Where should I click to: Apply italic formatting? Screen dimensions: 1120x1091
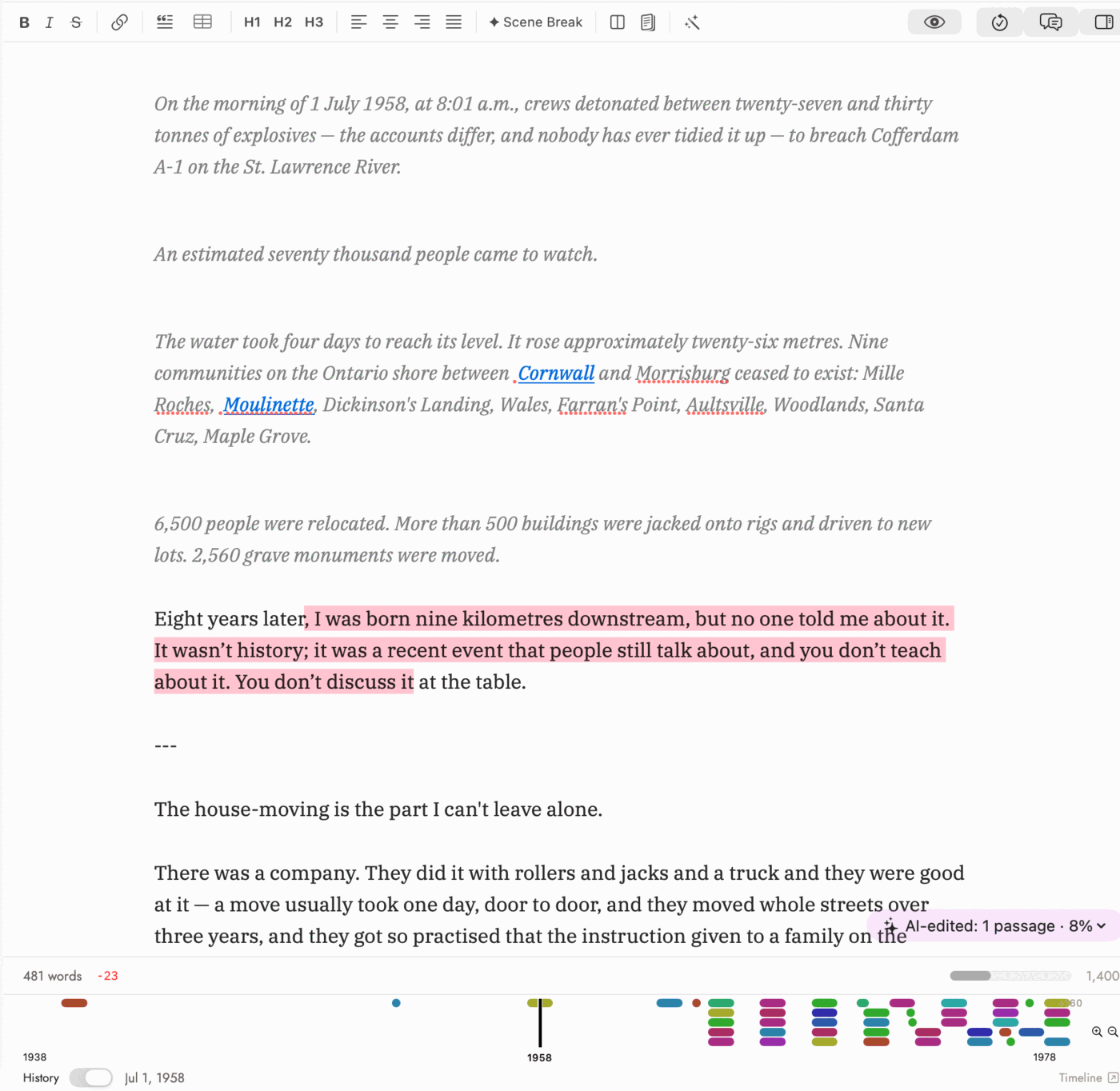(x=50, y=22)
